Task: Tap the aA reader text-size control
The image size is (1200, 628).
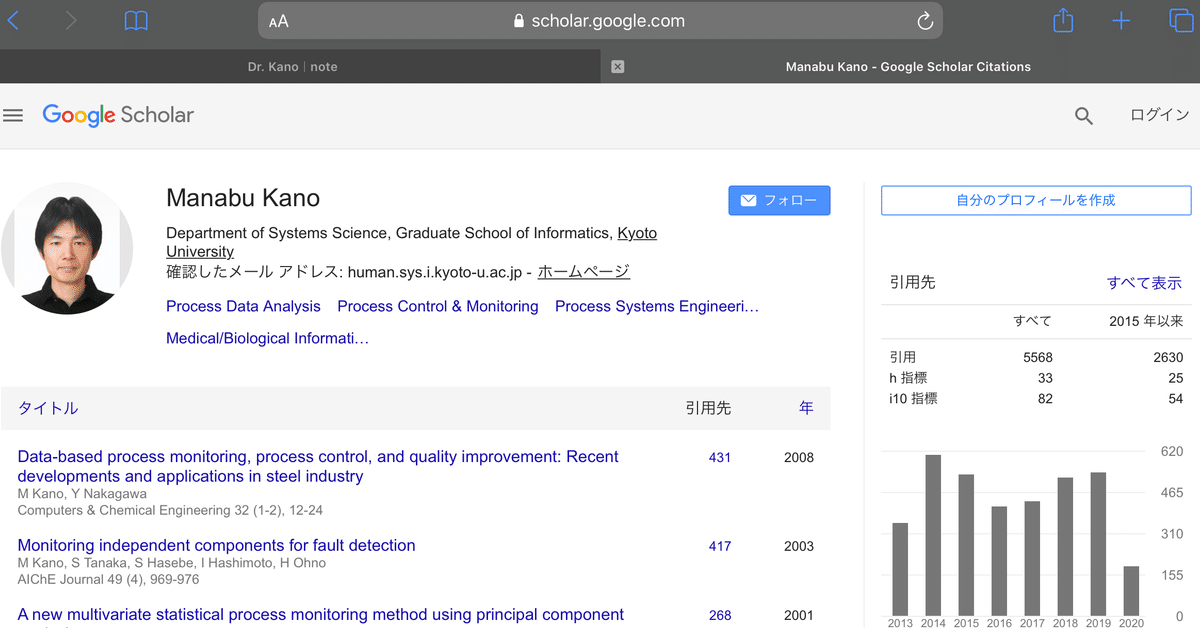Action: tap(279, 21)
